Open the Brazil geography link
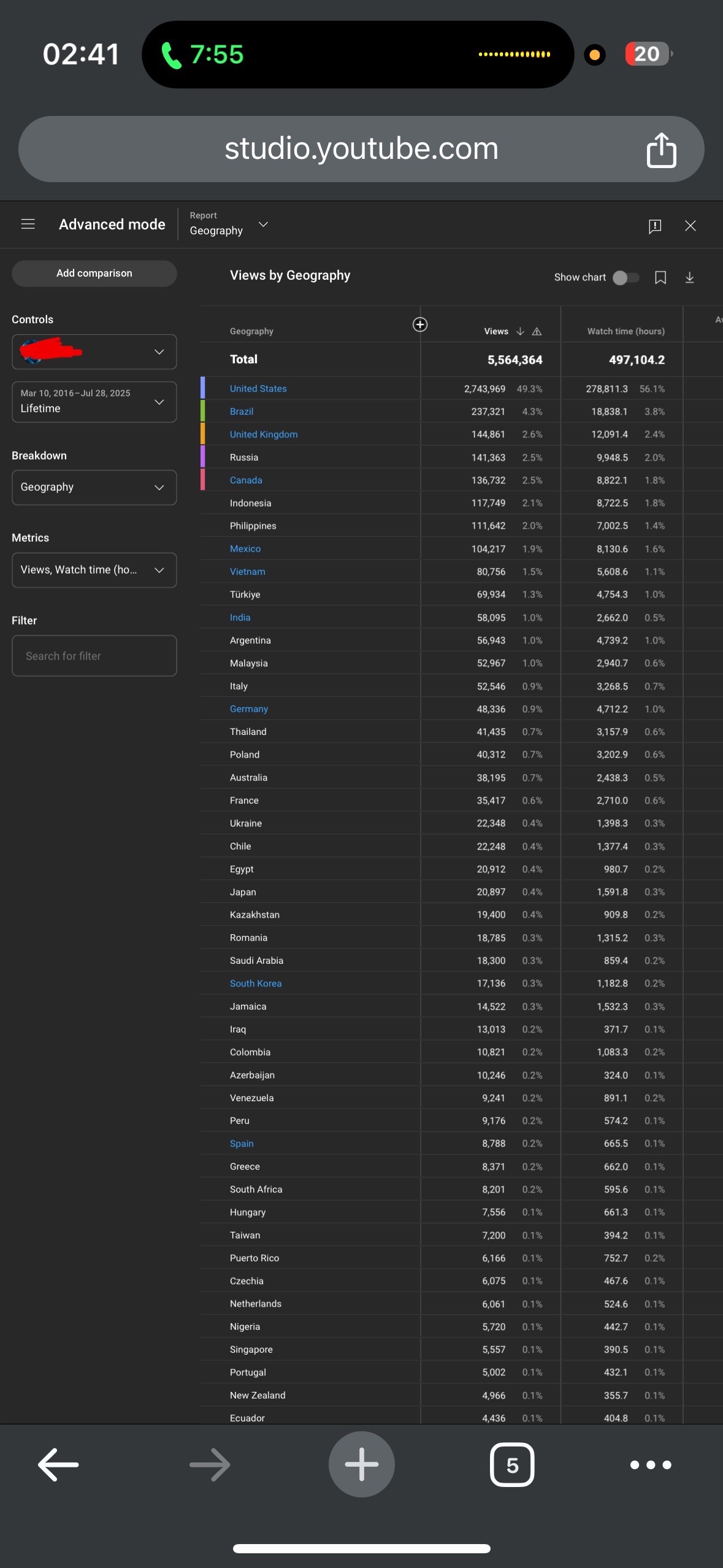723x1568 pixels. point(242,412)
